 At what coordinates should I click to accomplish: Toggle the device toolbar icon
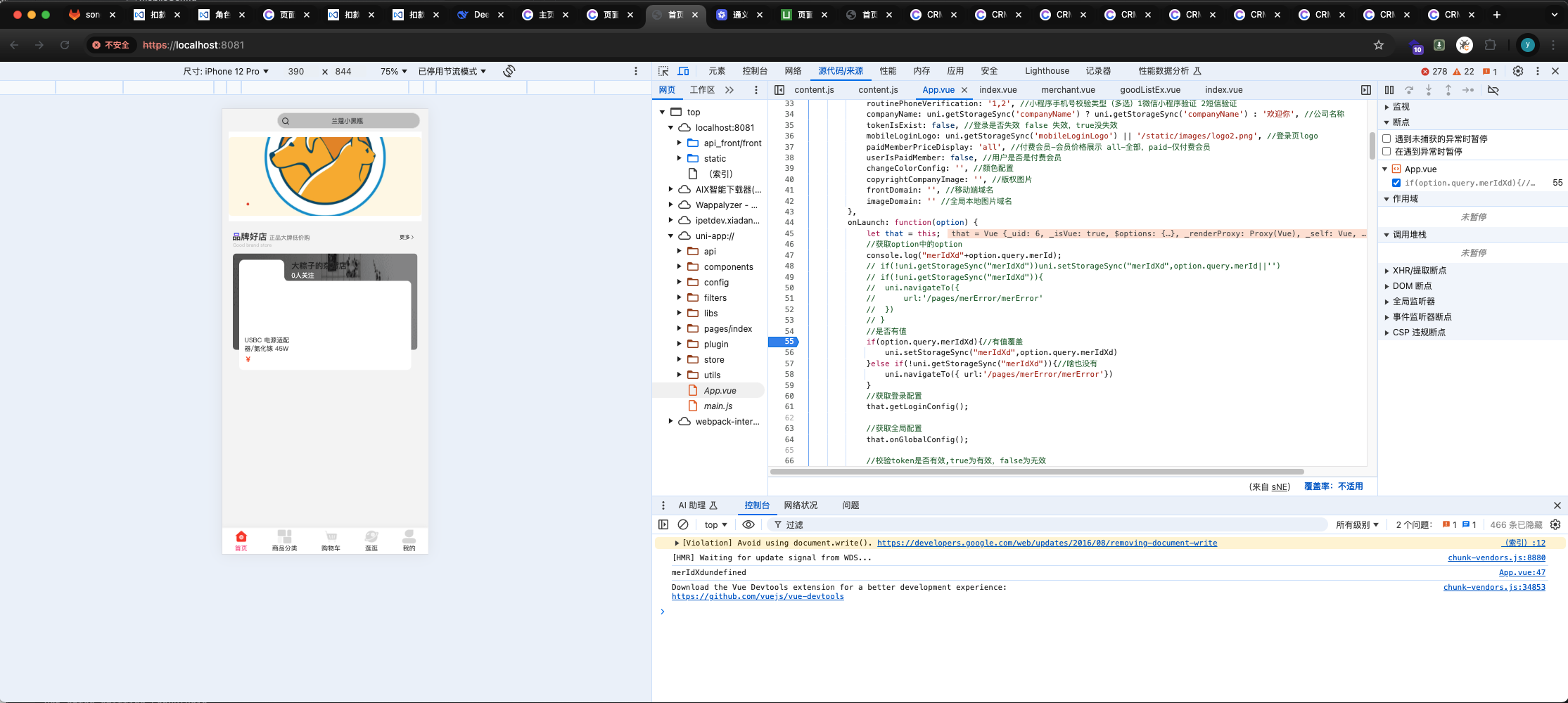click(x=683, y=71)
